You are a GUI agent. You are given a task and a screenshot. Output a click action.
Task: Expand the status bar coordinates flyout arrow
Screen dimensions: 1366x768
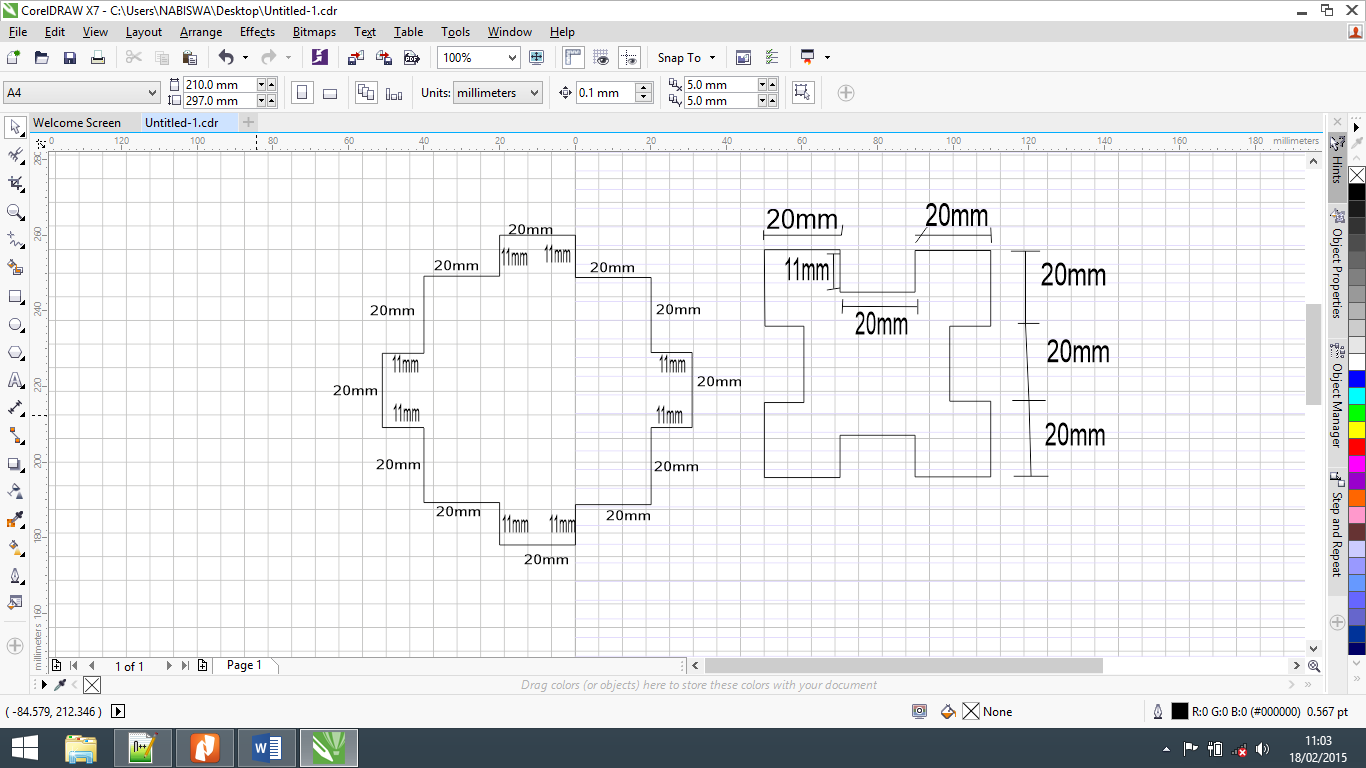[x=118, y=712]
